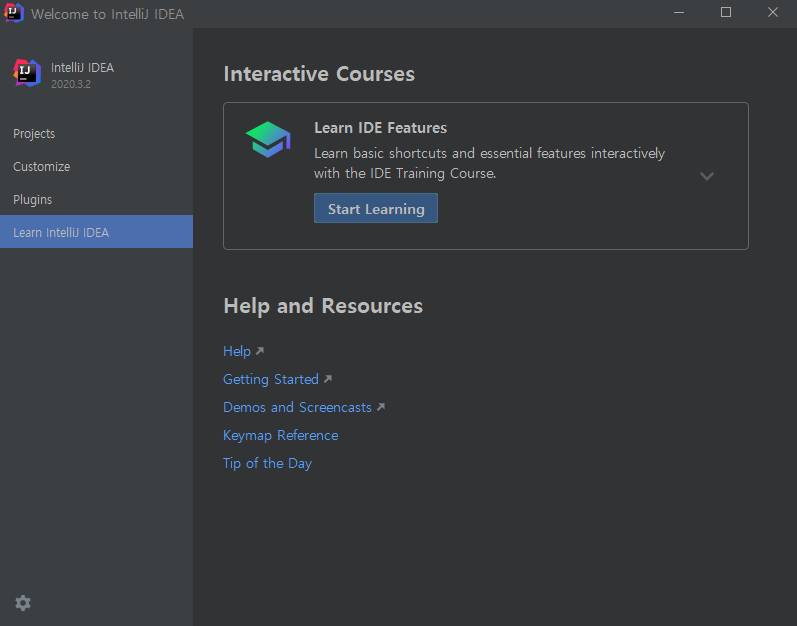The height and width of the screenshot is (626, 797).
Task: Click the Help and Resources heading
Action: 323,306
